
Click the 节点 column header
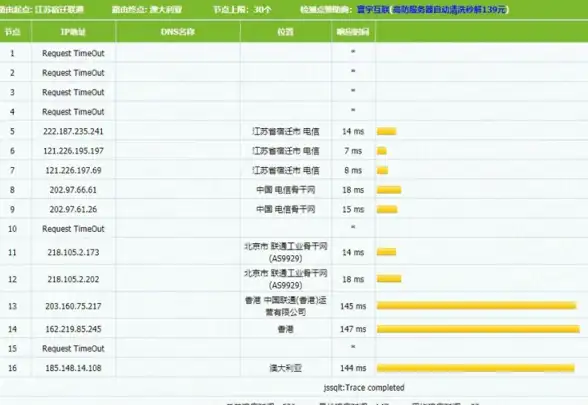point(12,32)
